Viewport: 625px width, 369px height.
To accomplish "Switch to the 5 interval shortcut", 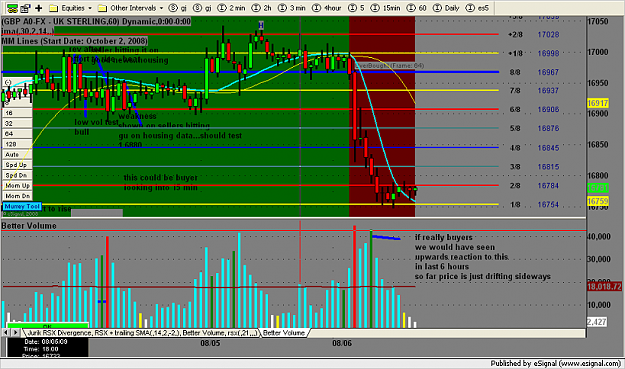I will 356,8.
